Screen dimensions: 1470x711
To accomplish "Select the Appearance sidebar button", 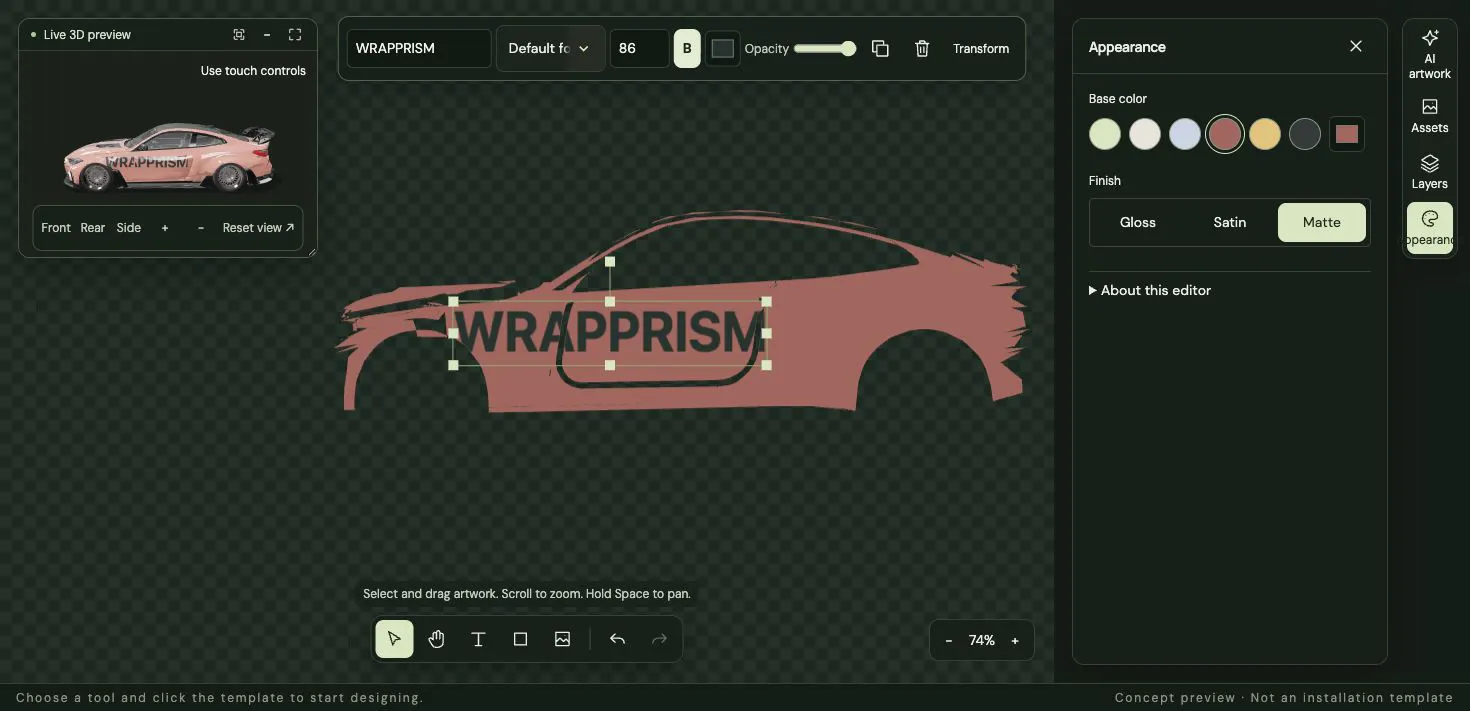I will pyautogui.click(x=1429, y=227).
